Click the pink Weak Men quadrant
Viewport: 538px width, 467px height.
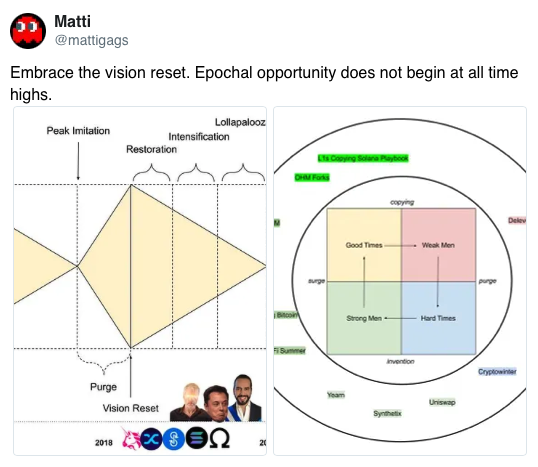(x=438, y=245)
